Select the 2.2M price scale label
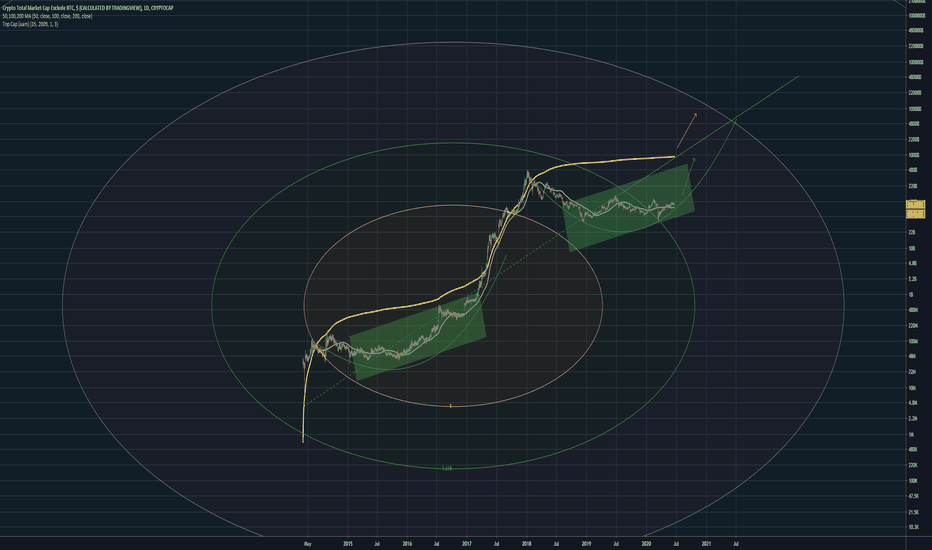Viewport: 932px width, 550px height. 913,419
